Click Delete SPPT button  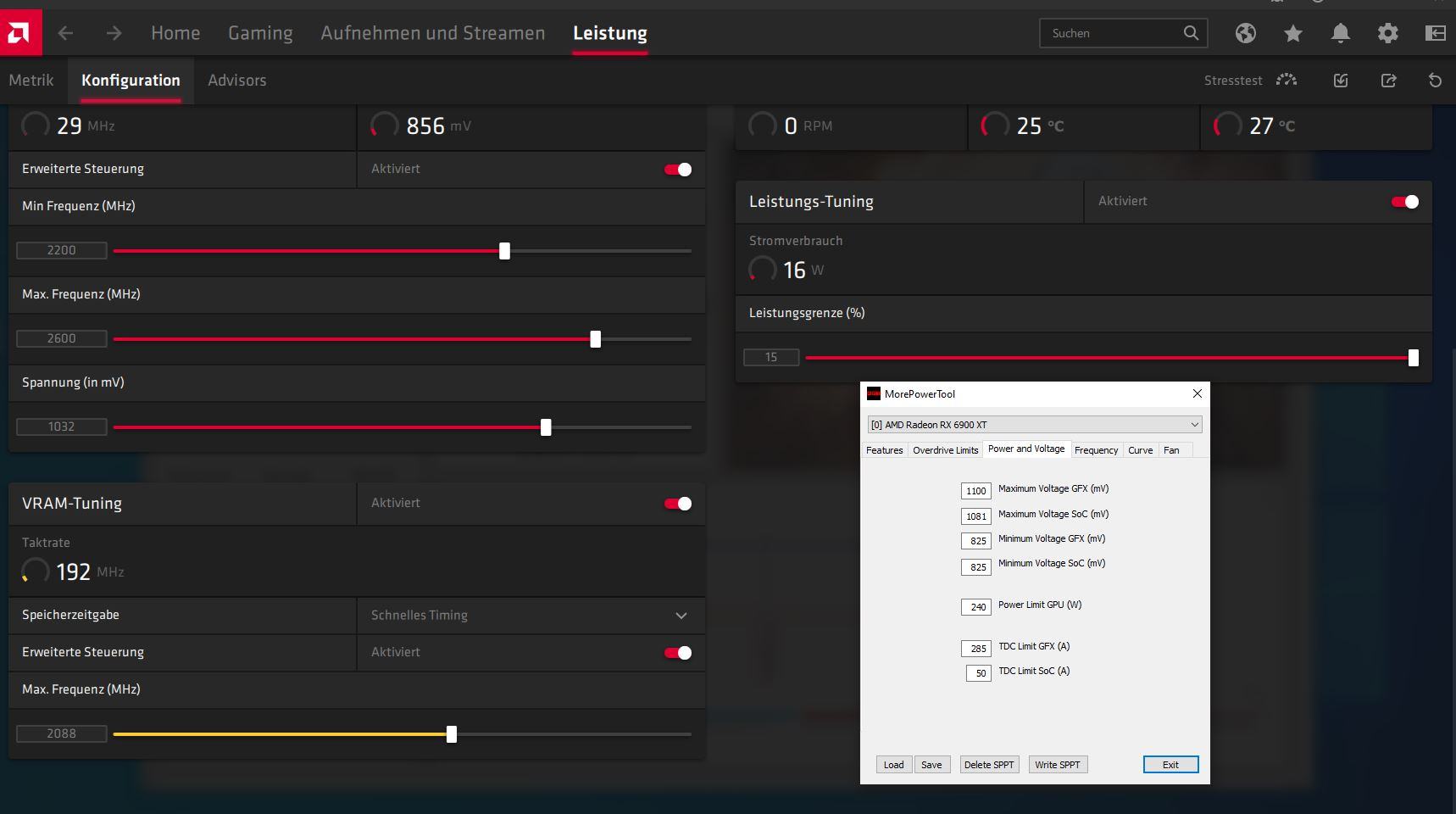tap(989, 765)
